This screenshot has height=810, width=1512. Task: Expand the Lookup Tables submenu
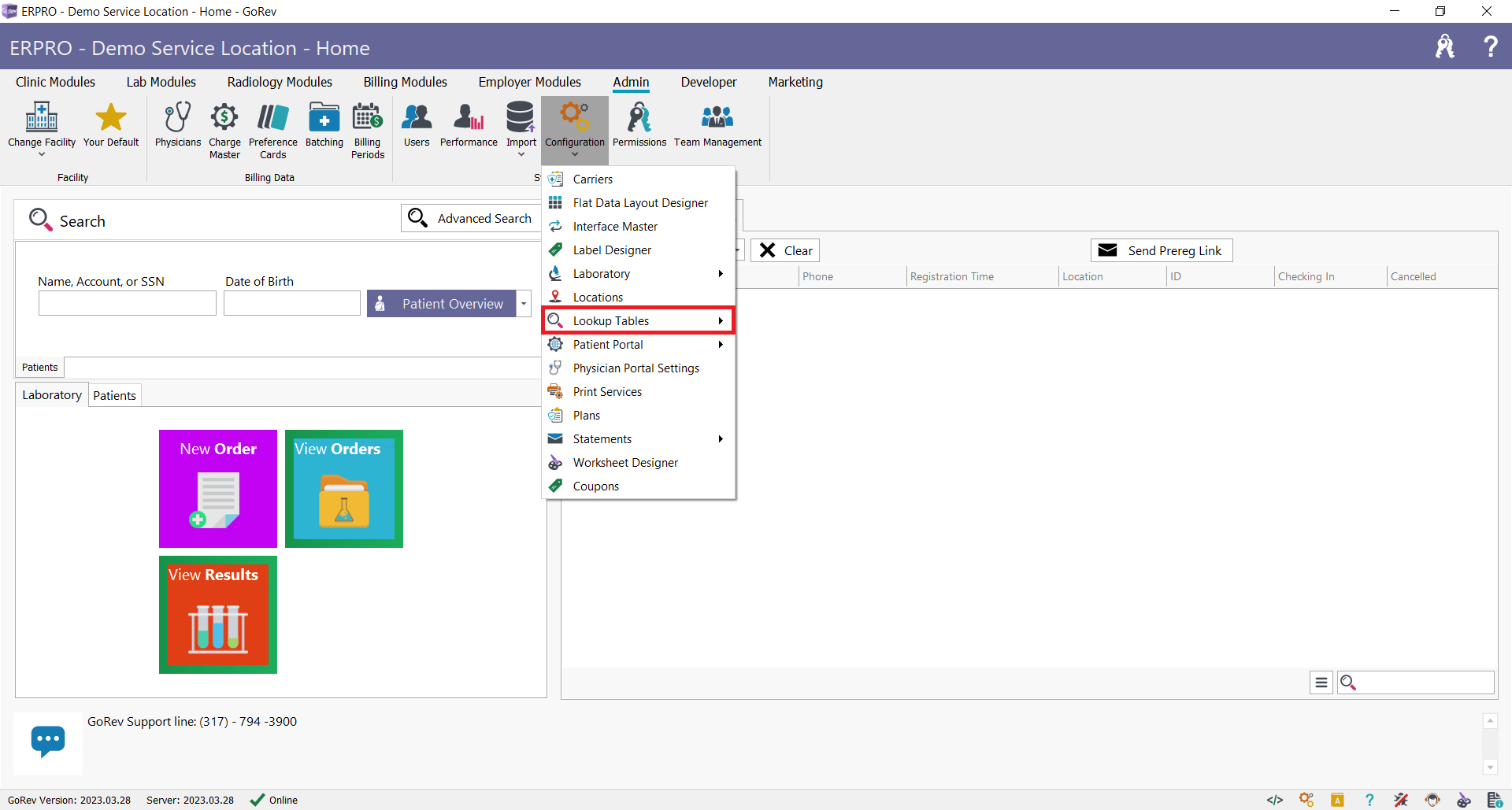coord(639,320)
